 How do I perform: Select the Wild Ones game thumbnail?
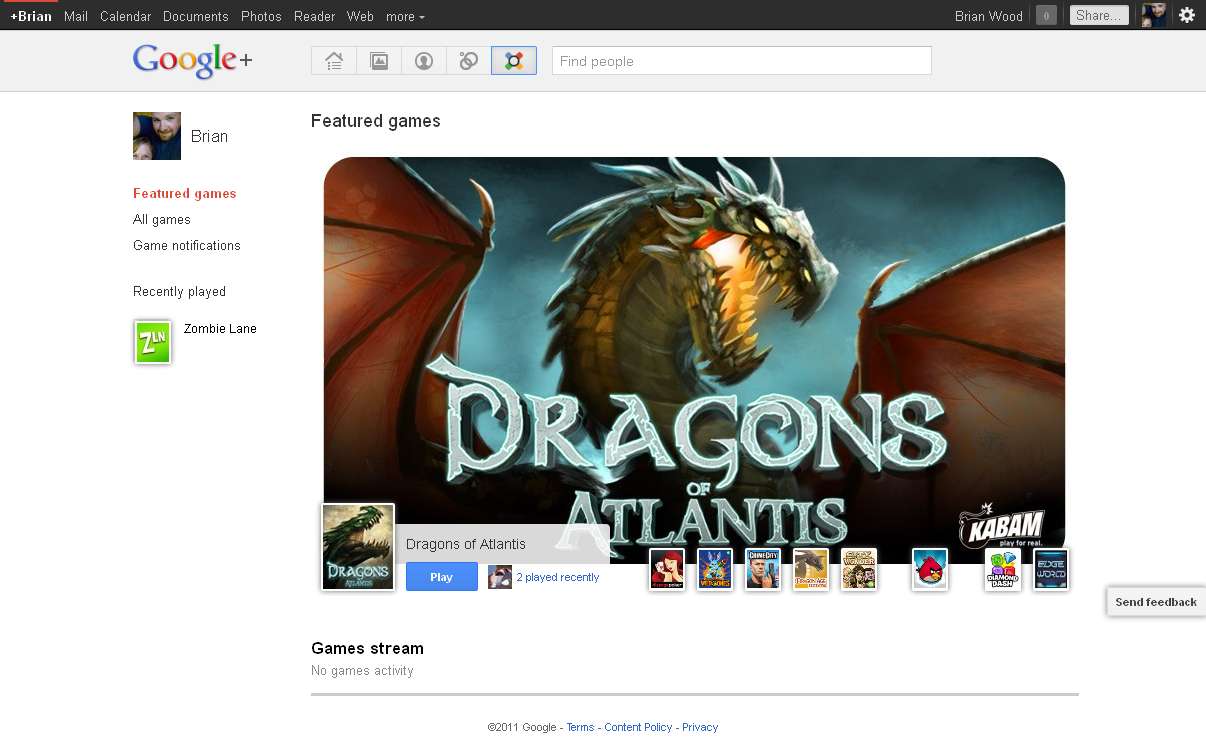(x=715, y=569)
